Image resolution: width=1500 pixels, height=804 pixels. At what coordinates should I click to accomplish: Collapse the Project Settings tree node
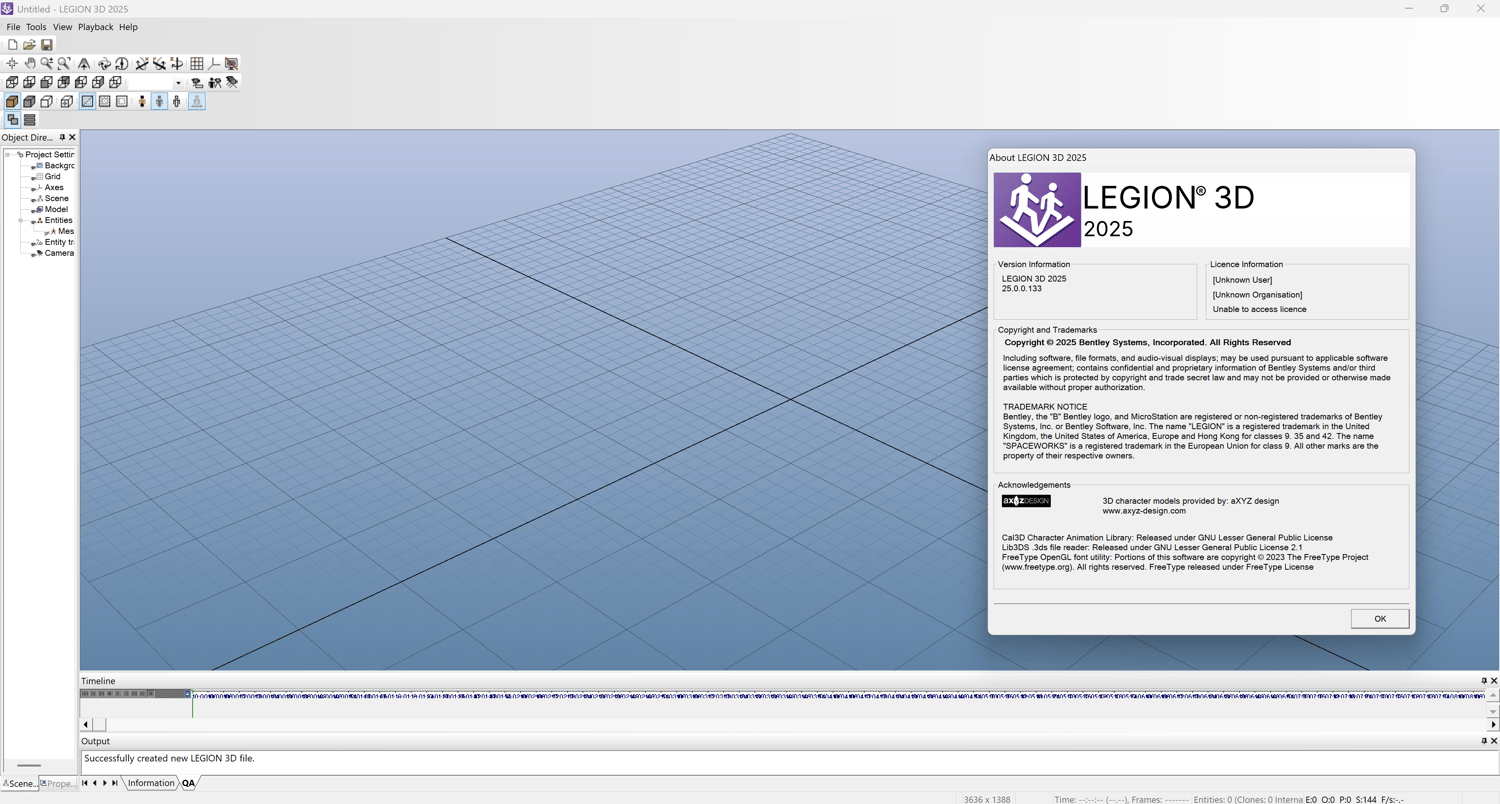coord(7,155)
